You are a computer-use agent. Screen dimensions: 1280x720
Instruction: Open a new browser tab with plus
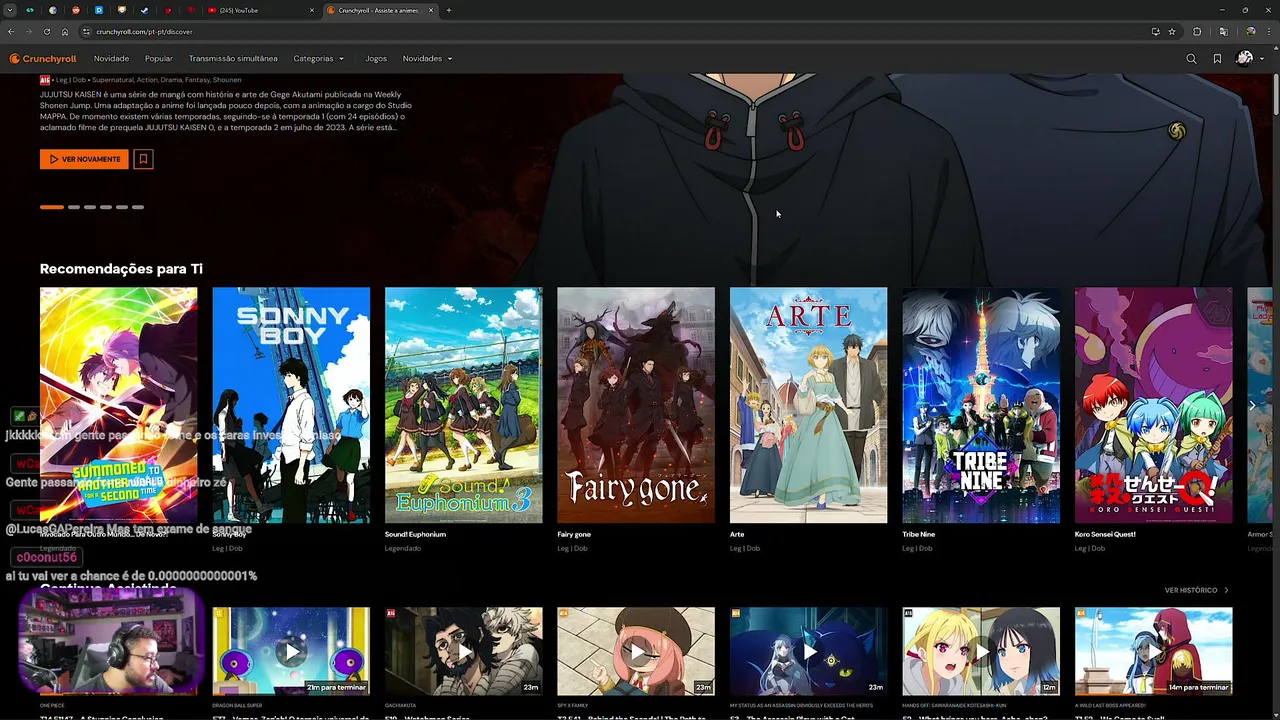448,10
